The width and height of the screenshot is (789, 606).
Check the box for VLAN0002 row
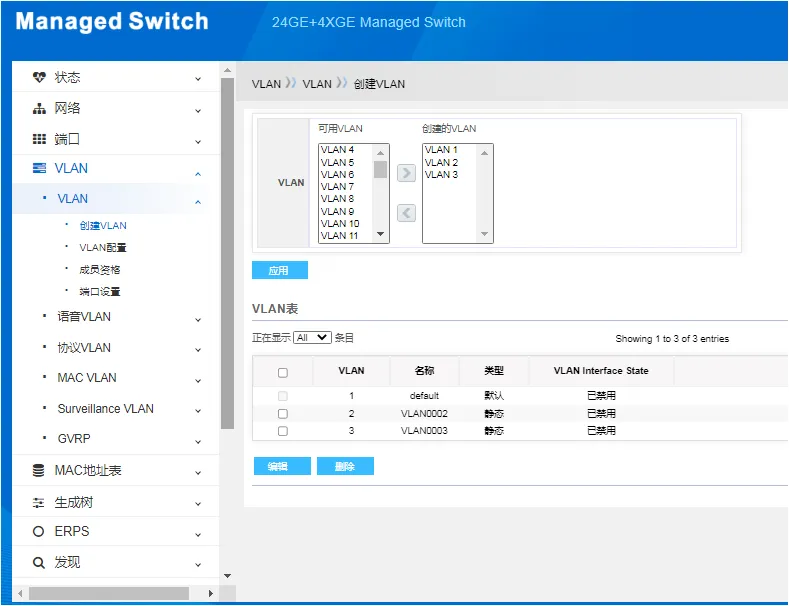283,414
